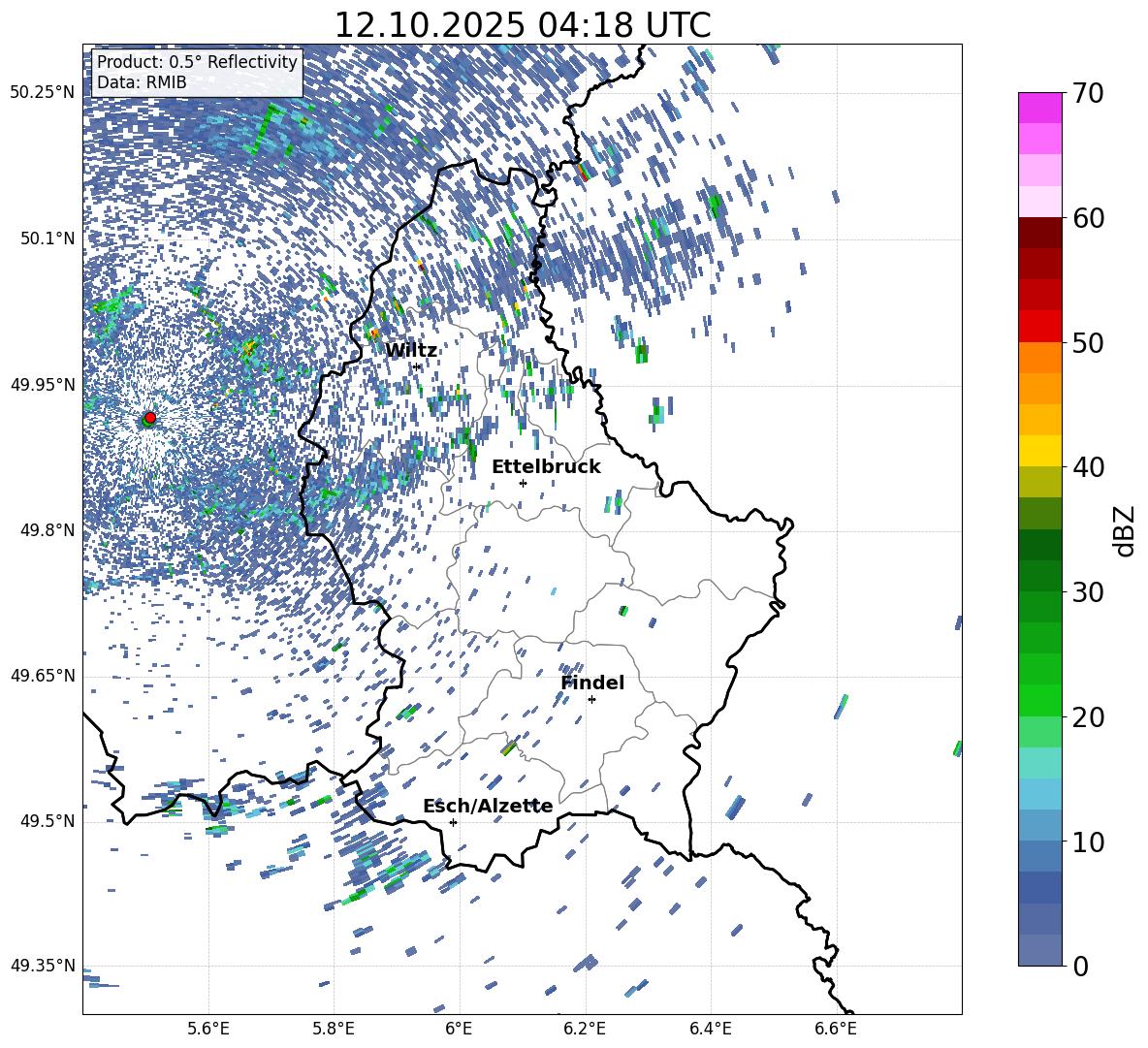
Task: Click the dBZ colorbar axis label
Action: coord(1126,530)
